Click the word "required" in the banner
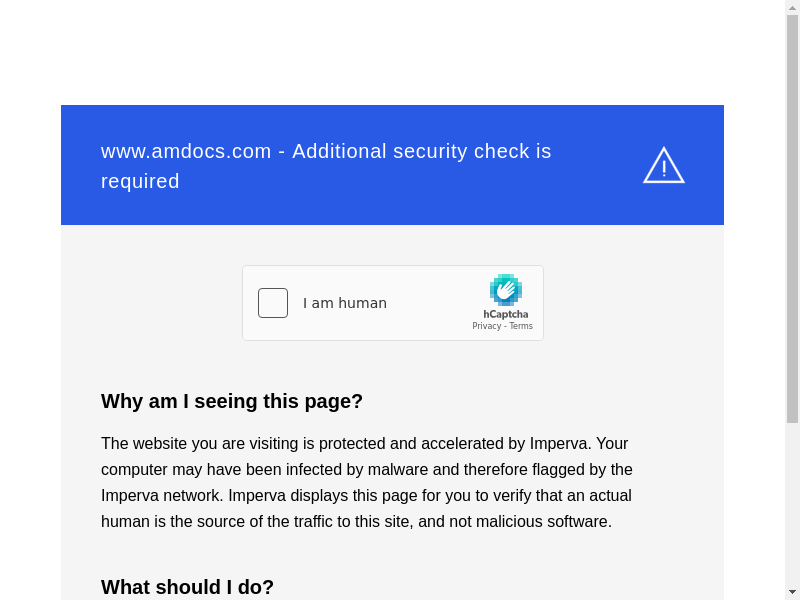 (x=140, y=181)
